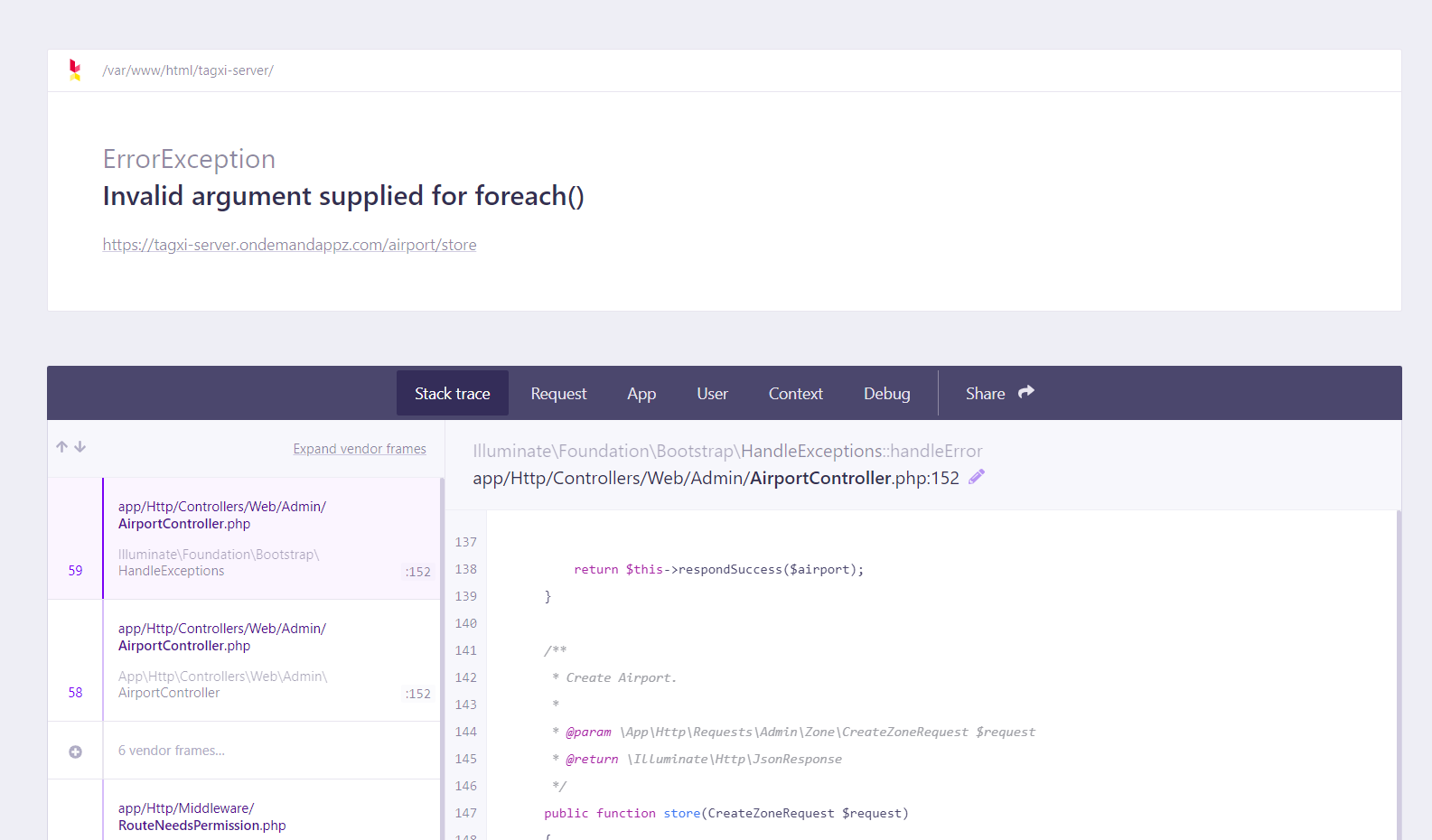This screenshot has height=840, width=1432.
Task: Open the airport/store URL link
Action: point(289,245)
